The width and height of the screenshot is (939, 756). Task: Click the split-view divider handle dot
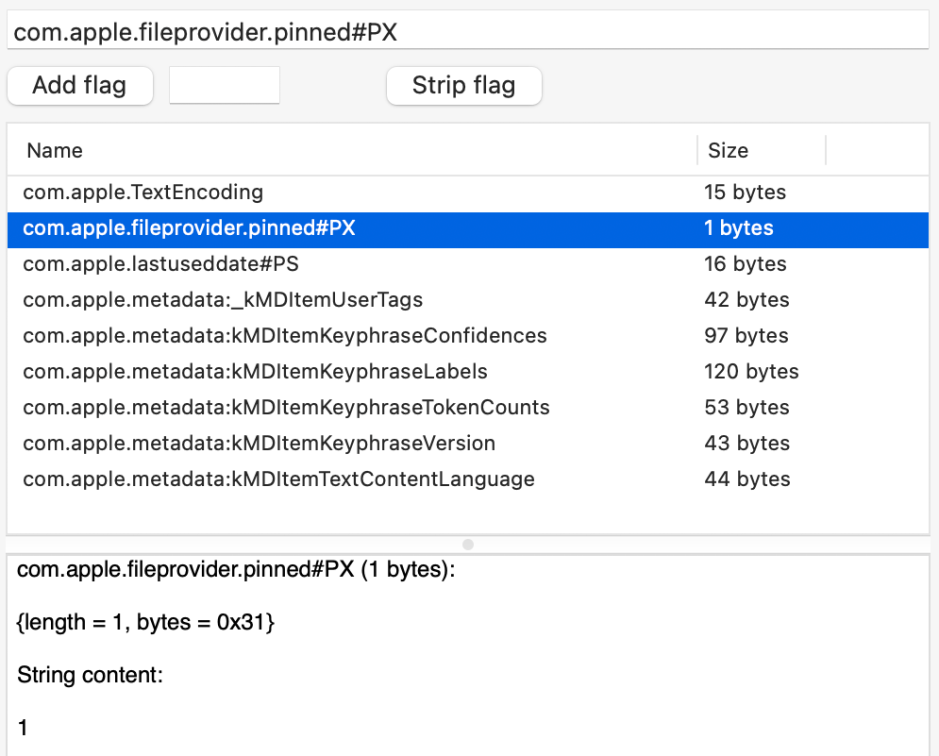(468, 544)
